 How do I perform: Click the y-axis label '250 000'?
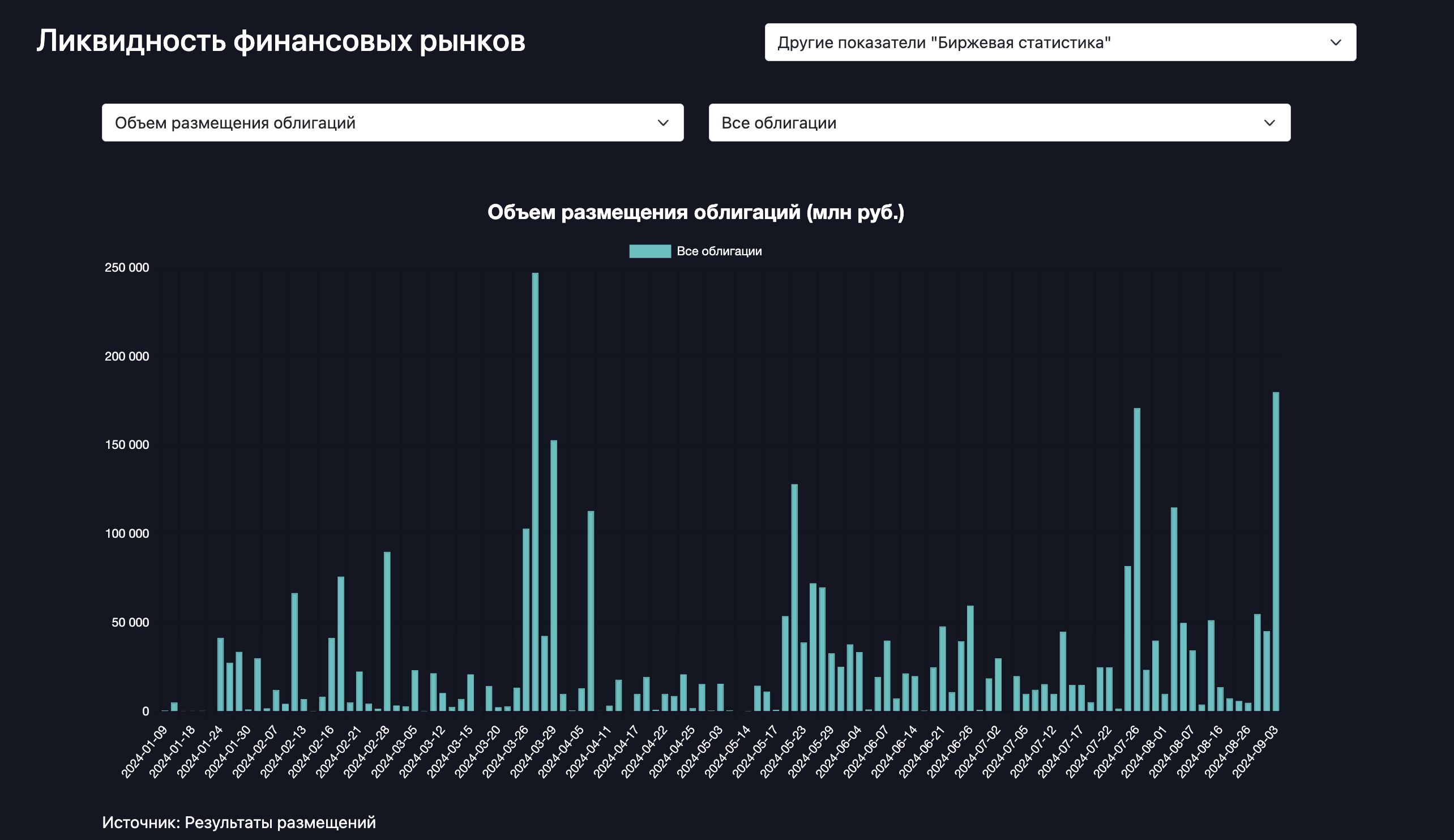coord(126,268)
